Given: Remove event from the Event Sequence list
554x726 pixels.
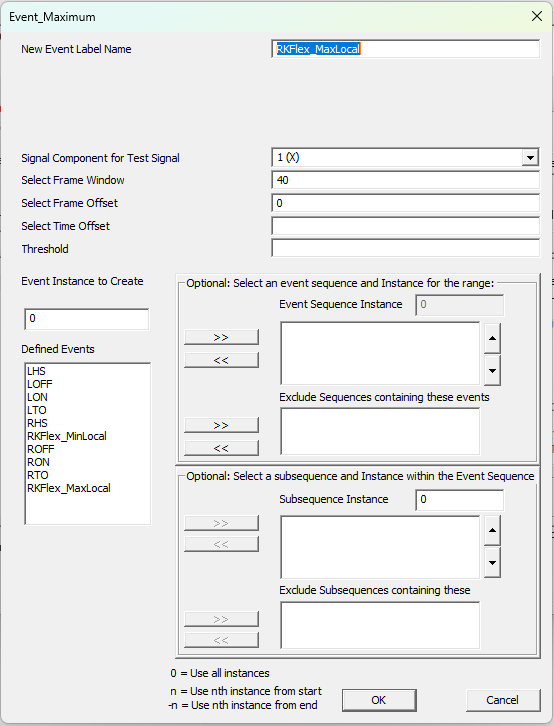Looking at the screenshot, I should (x=221, y=360).
